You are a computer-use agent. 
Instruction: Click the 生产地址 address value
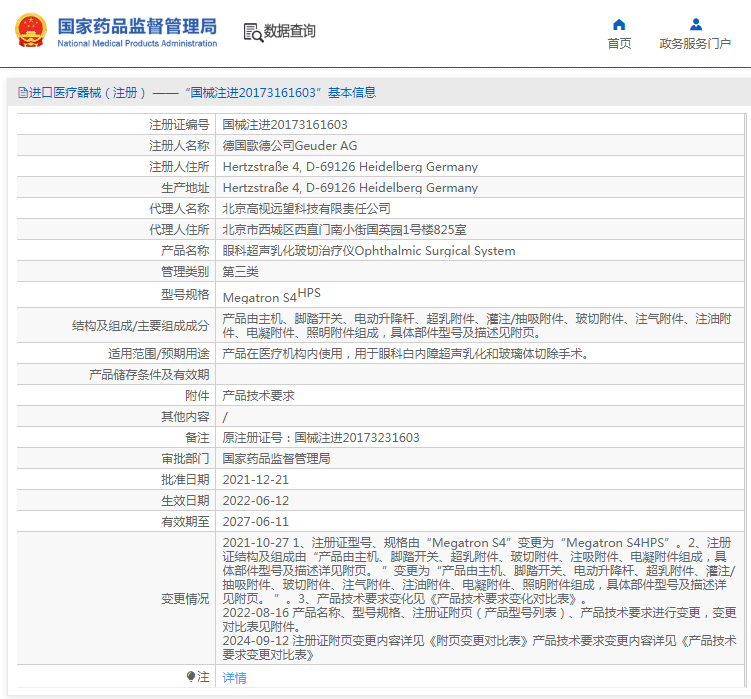coord(350,188)
